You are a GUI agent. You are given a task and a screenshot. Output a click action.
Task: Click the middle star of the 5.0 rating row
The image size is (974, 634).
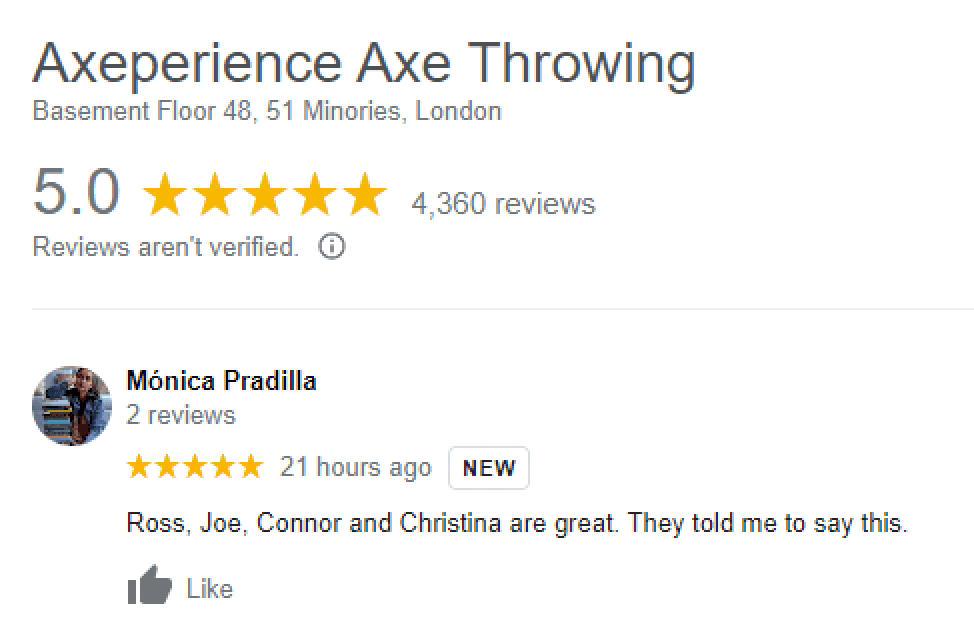[x=267, y=196]
